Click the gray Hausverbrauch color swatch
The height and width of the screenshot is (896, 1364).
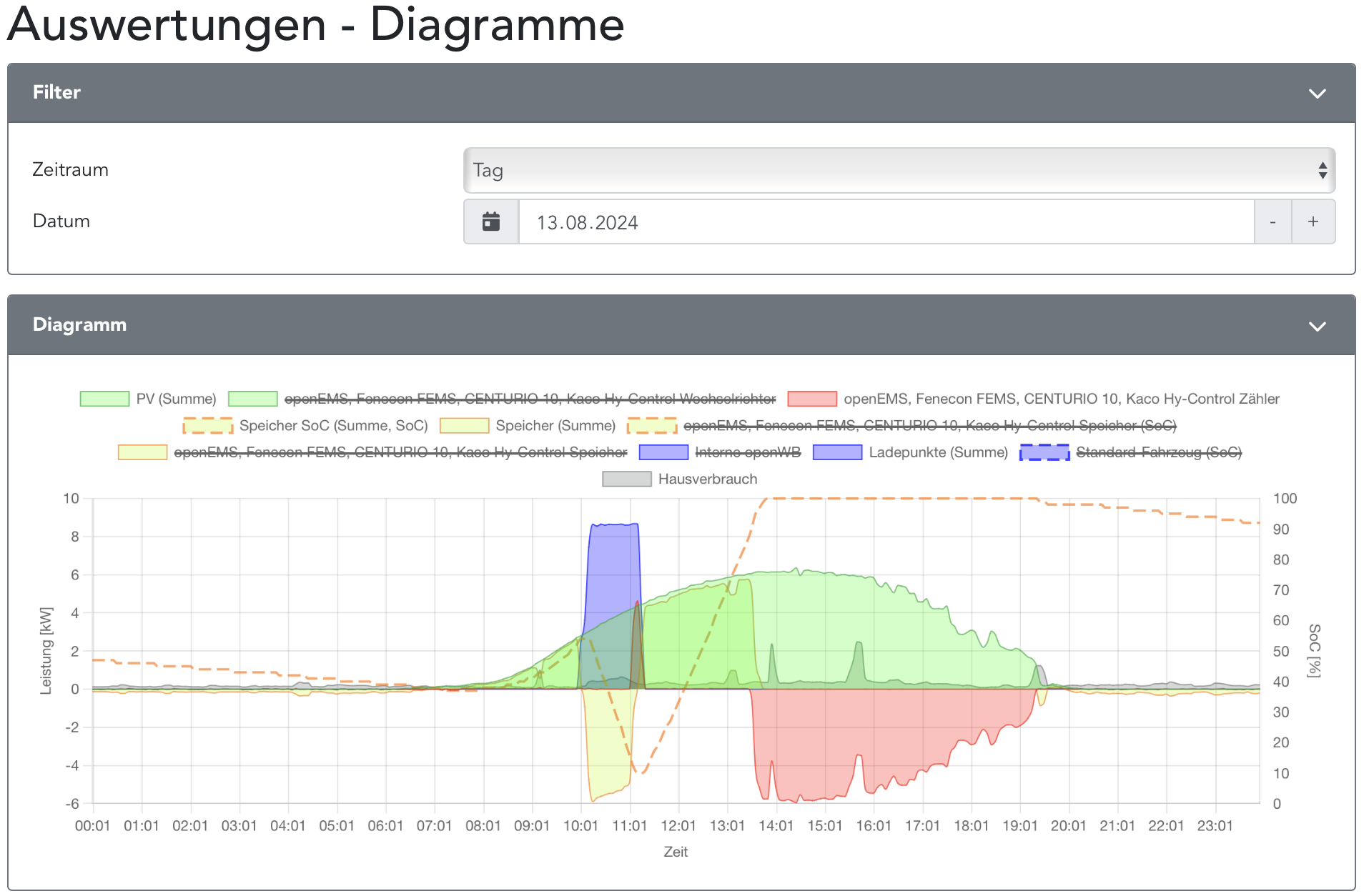[627, 479]
